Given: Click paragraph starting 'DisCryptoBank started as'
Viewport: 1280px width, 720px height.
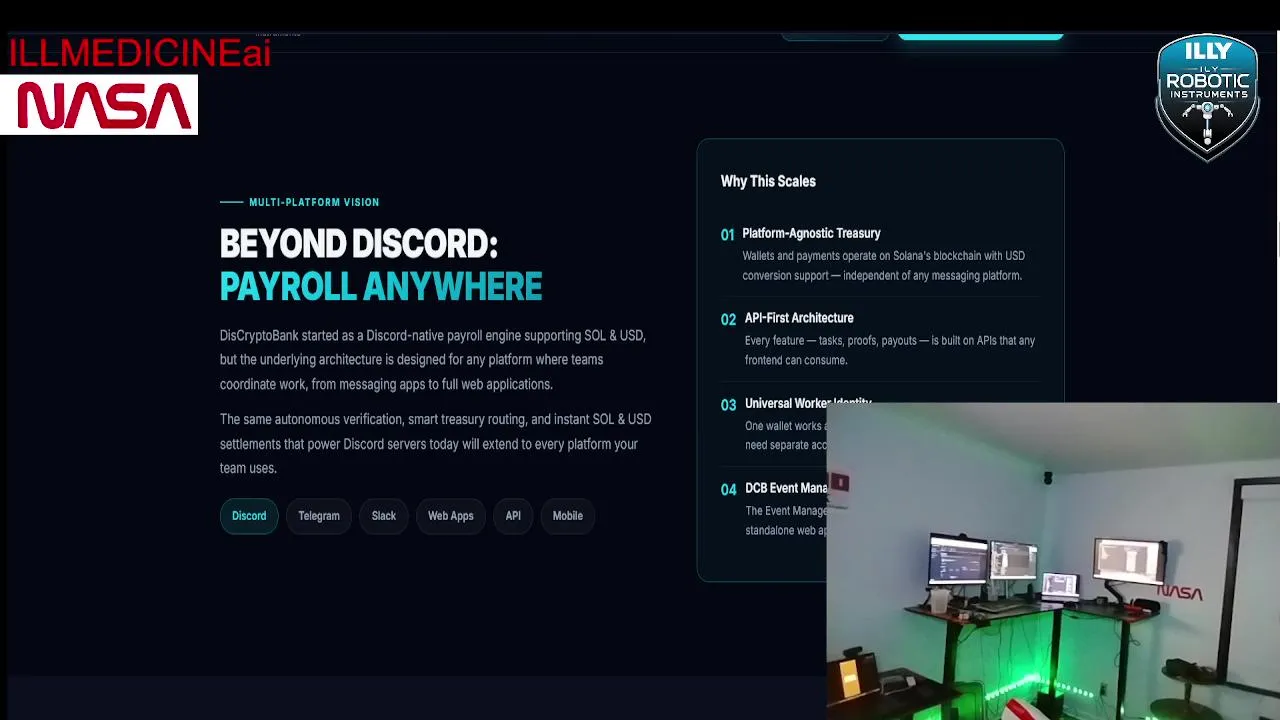Looking at the screenshot, I should coord(433,360).
